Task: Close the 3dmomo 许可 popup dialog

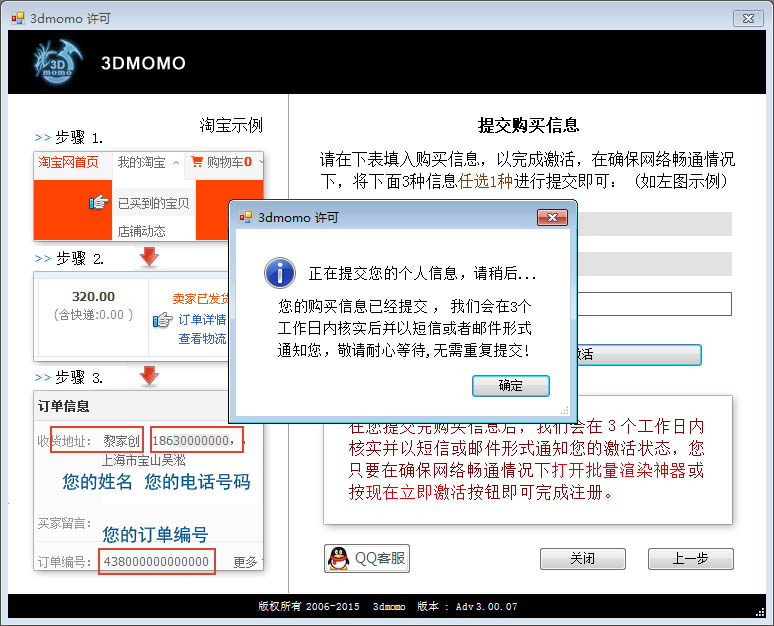Action: (x=552, y=217)
